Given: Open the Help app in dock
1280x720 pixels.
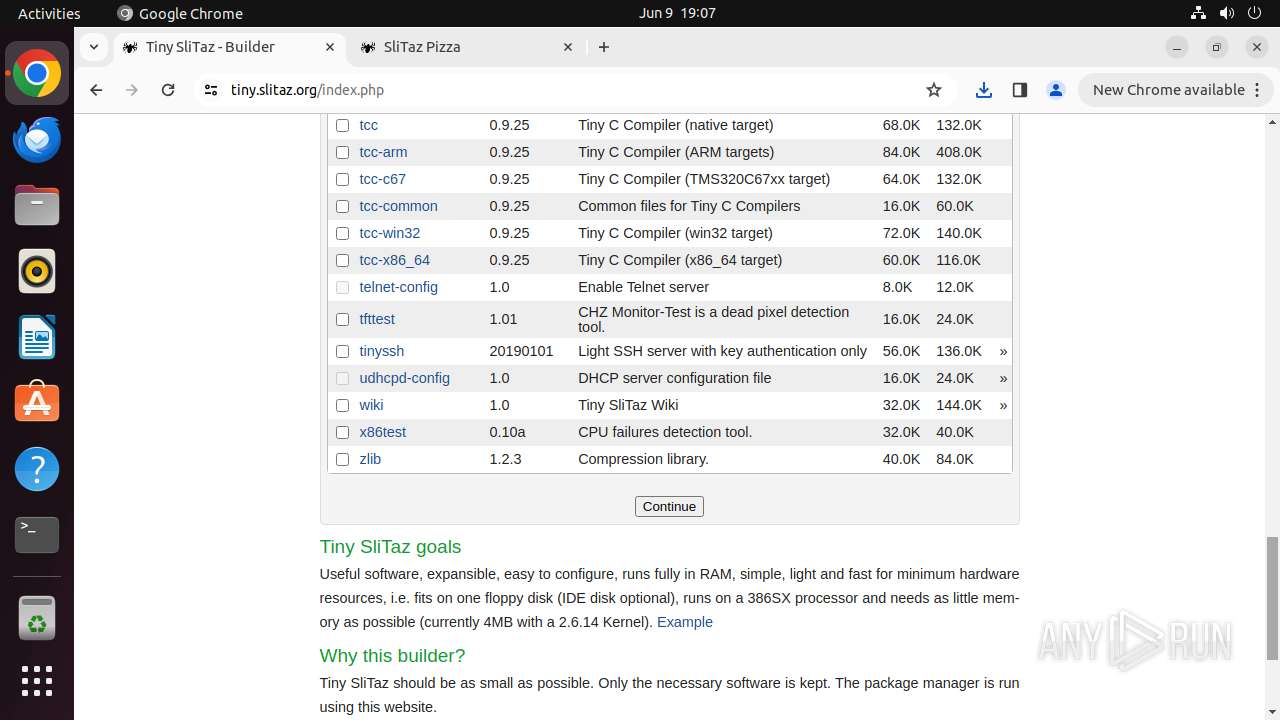Looking at the screenshot, I should (37, 469).
